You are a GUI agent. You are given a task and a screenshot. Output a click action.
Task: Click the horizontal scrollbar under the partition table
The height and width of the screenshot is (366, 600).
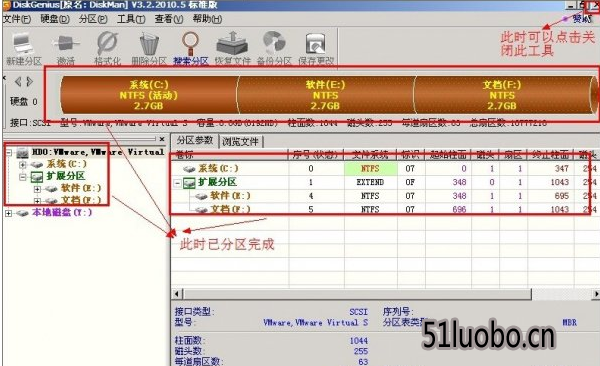(x=385, y=294)
